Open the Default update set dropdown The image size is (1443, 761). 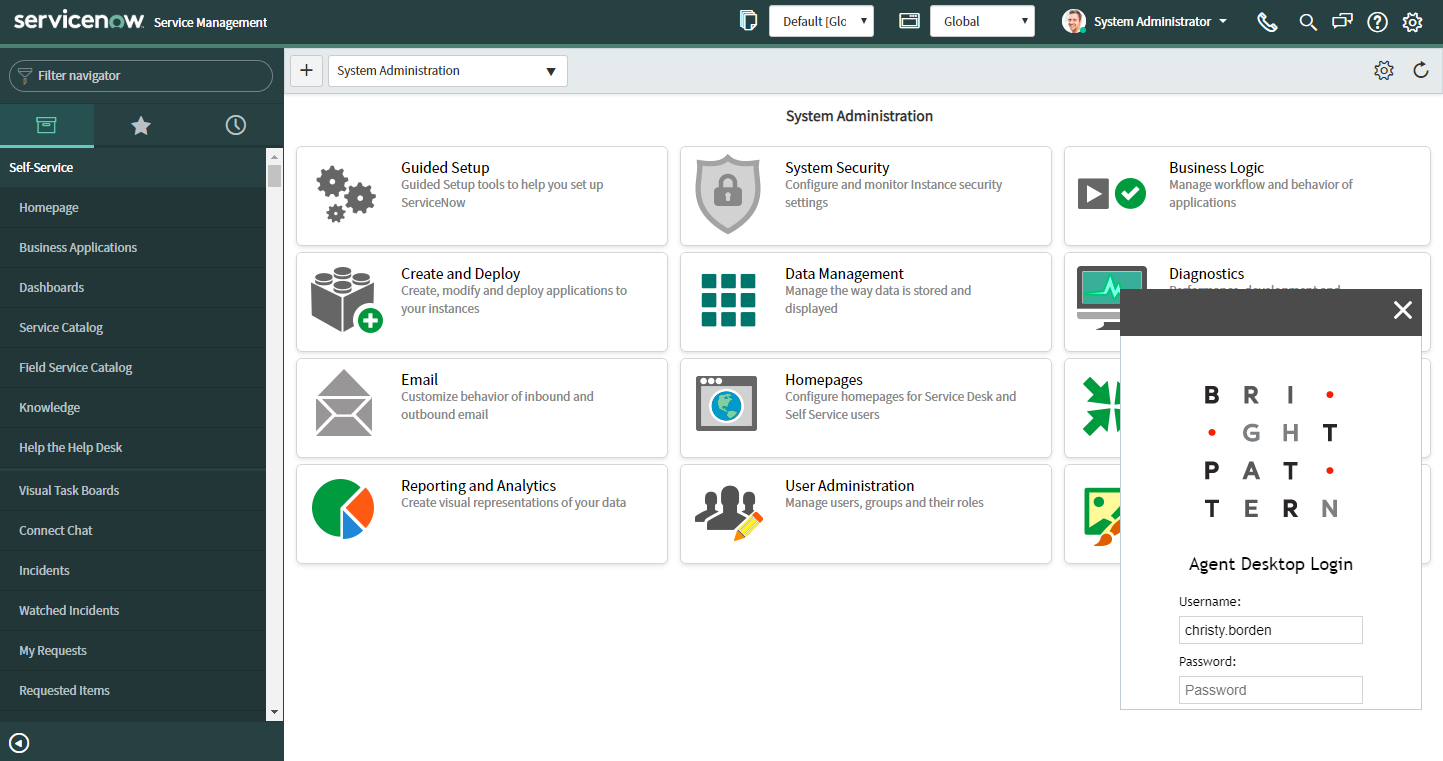[x=821, y=21]
